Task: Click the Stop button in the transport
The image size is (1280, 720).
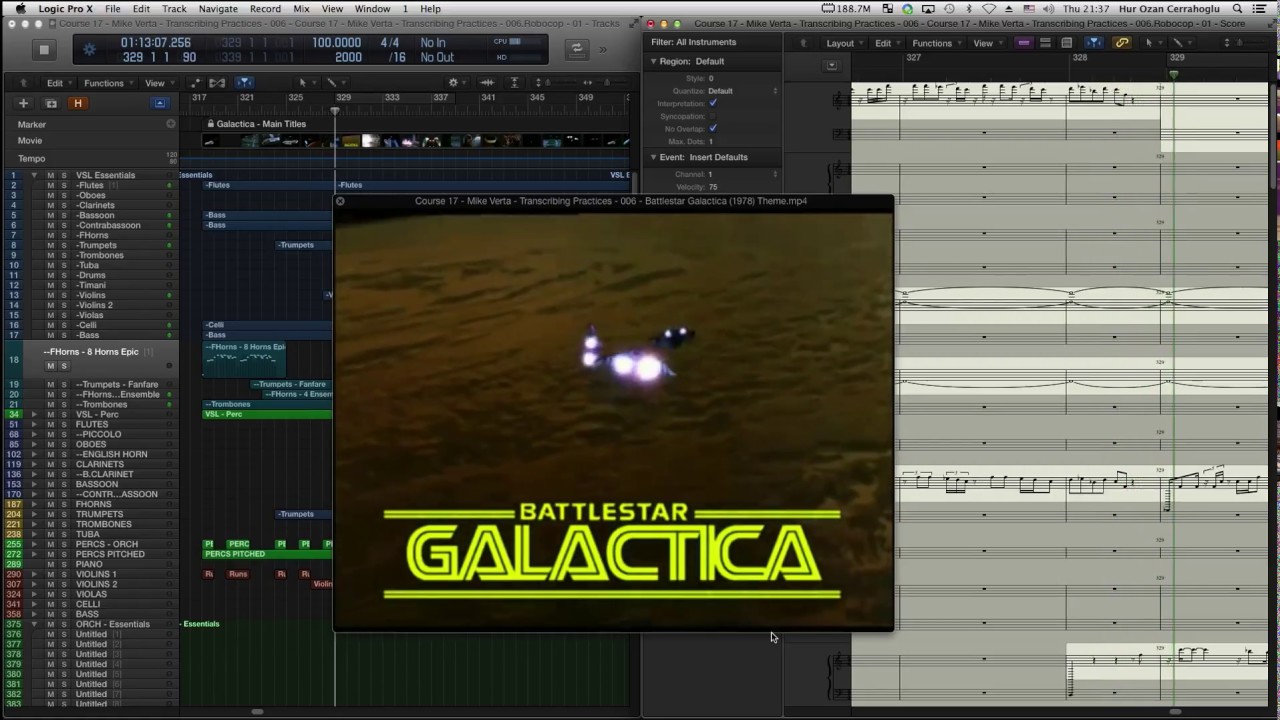Action: [43, 49]
